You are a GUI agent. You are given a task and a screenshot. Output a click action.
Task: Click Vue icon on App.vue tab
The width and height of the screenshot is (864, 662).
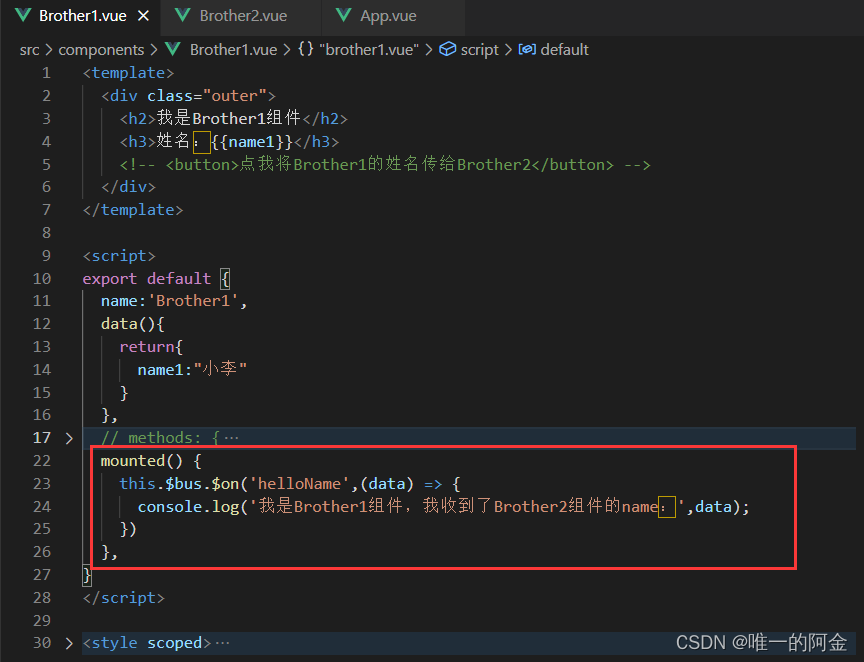point(343,15)
